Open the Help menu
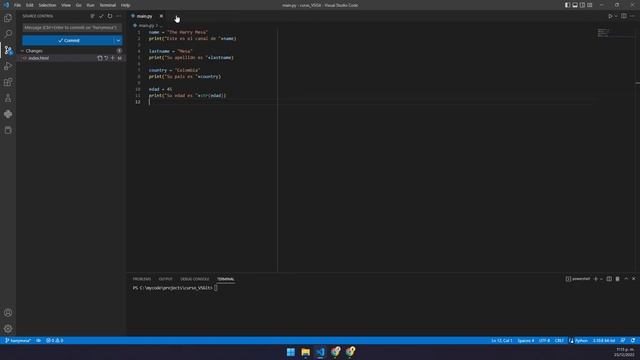Image resolution: width=640 pixels, height=360 pixels. [125, 5]
